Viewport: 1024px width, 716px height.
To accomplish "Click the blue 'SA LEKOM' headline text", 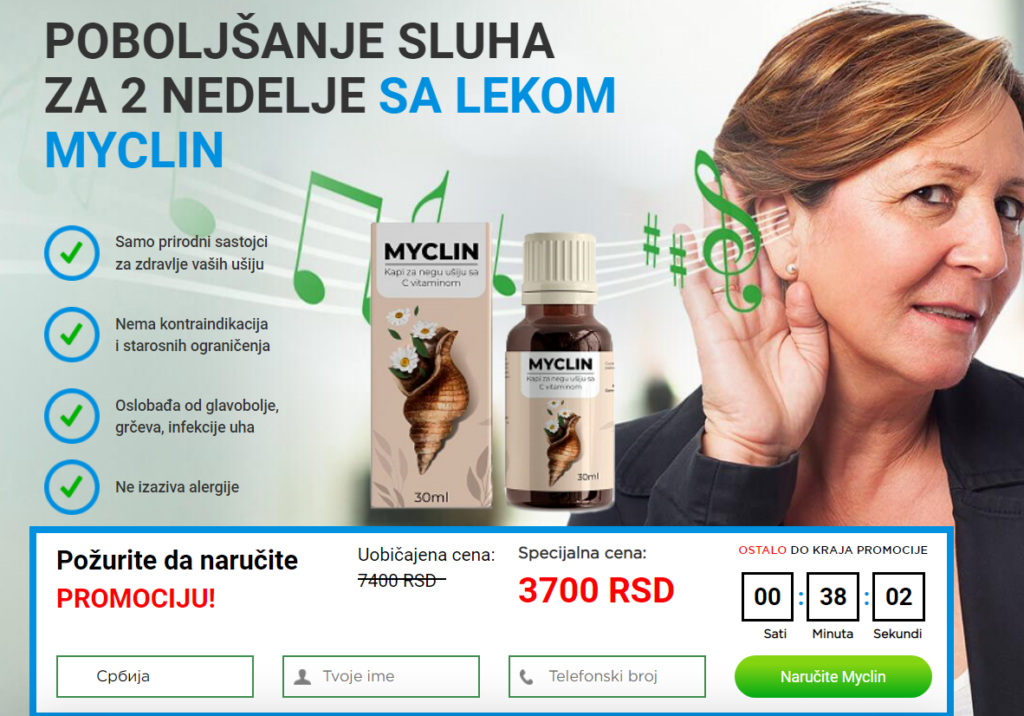I will pos(497,95).
